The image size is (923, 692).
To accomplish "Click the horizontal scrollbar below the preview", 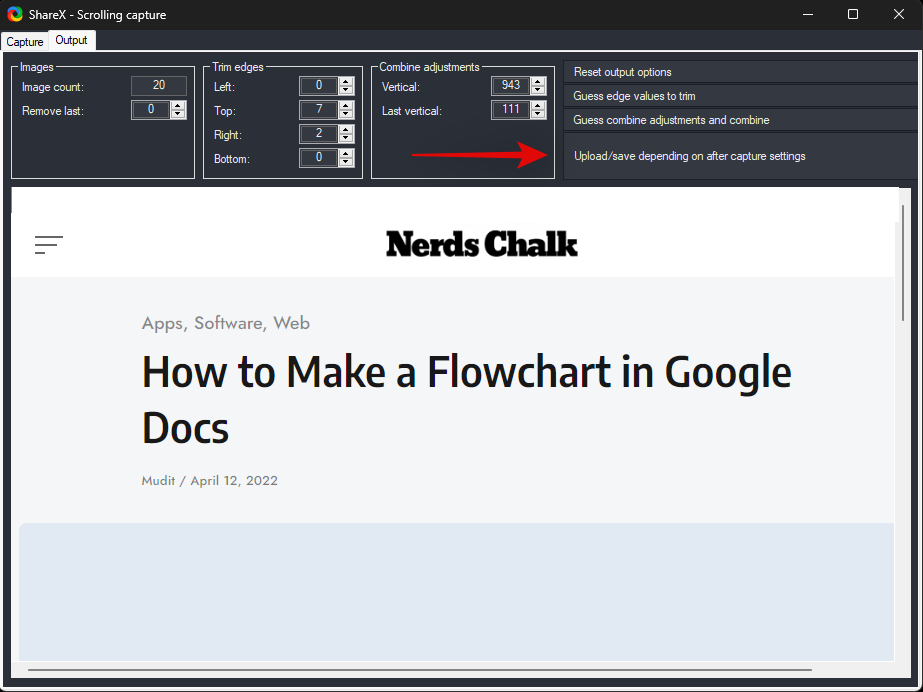I will click(420, 669).
